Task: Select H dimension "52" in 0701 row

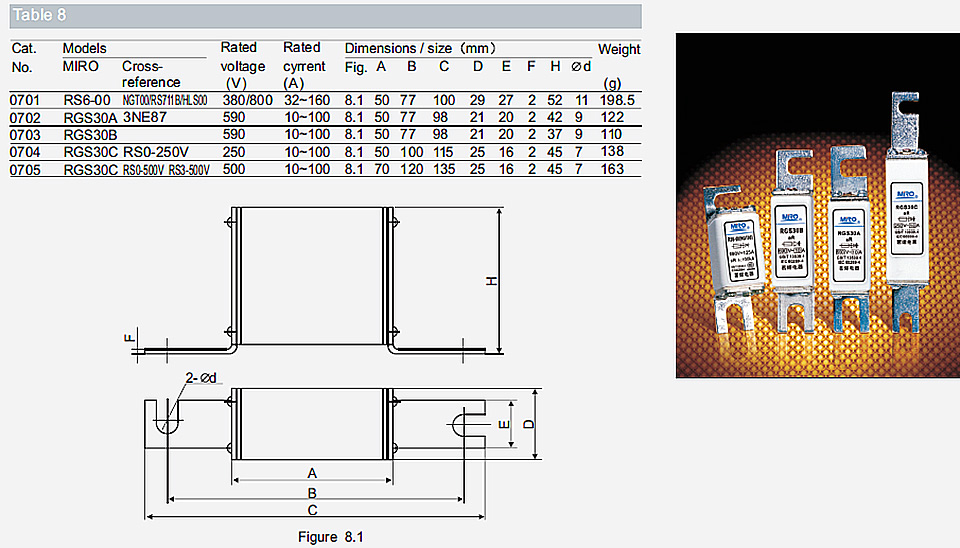Action: tap(555, 100)
